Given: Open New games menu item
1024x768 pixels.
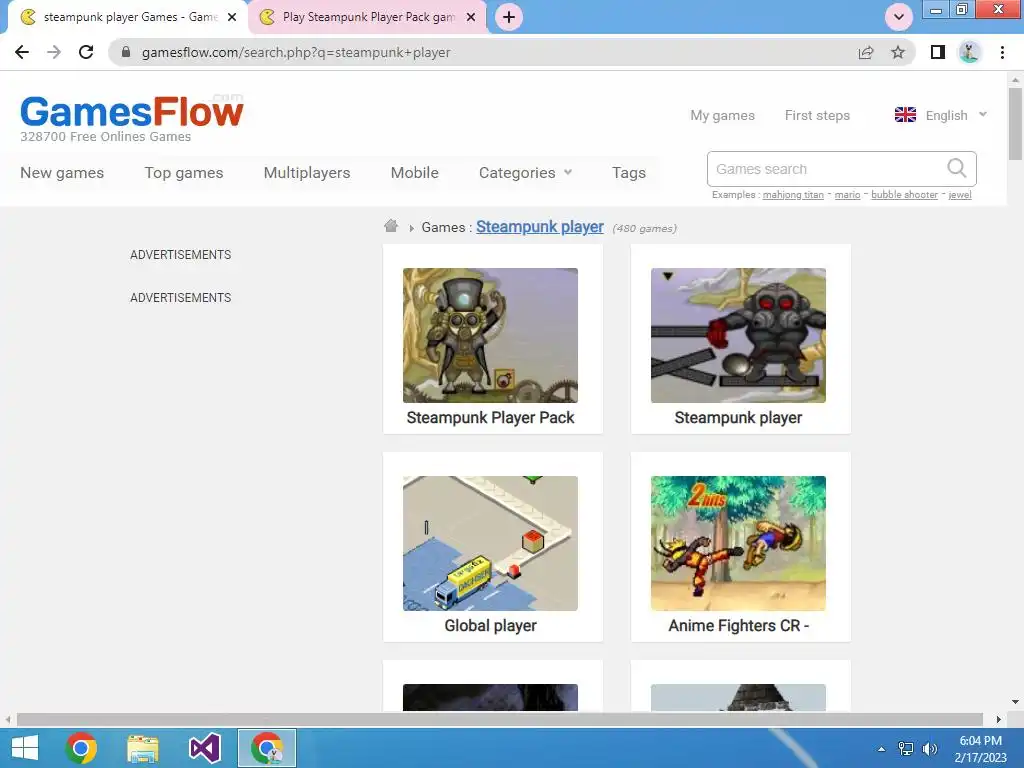Looking at the screenshot, I should point(62,172).
